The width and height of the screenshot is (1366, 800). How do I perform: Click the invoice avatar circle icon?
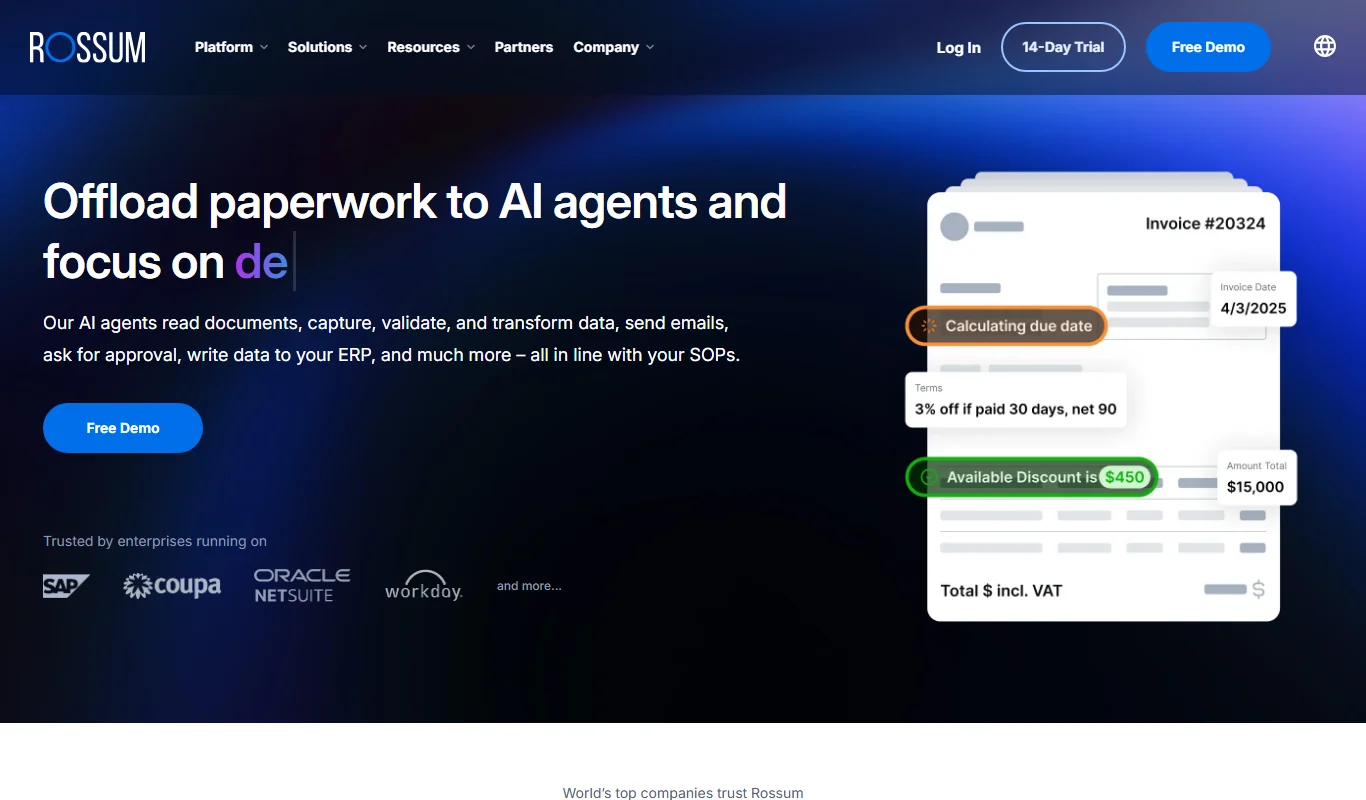pos(955,227)
